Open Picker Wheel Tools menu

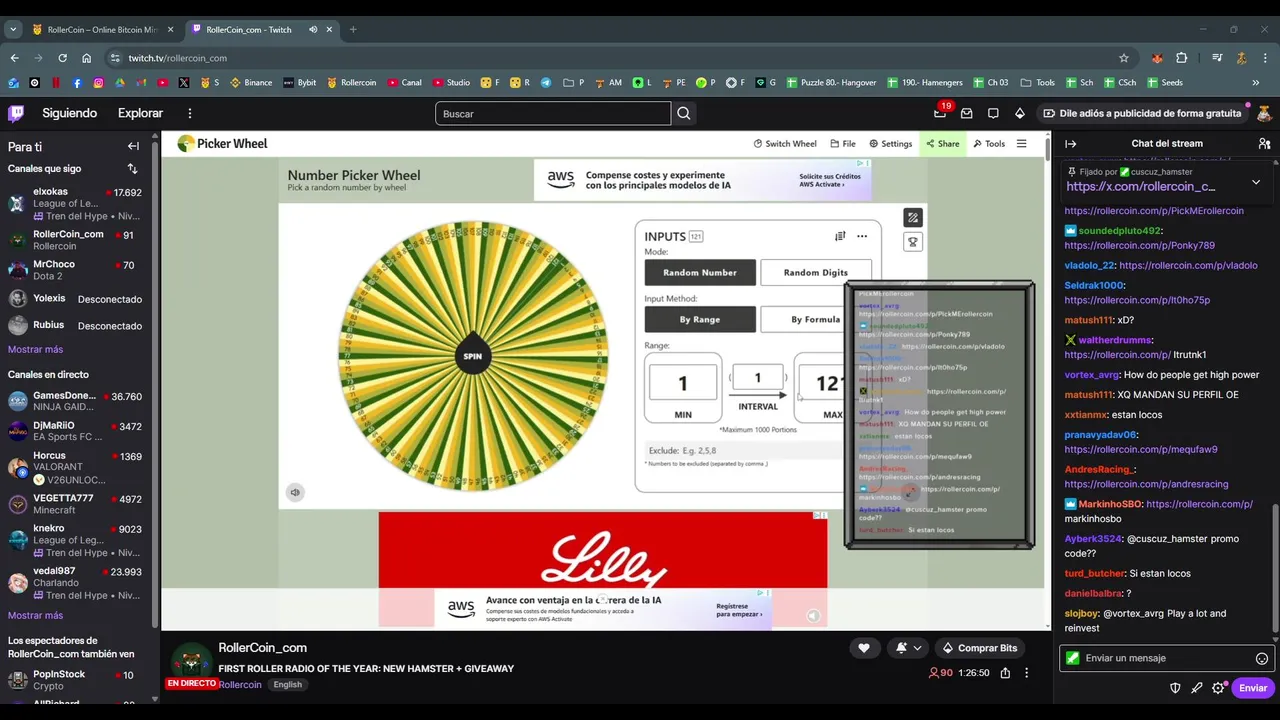tap(989, 143)
